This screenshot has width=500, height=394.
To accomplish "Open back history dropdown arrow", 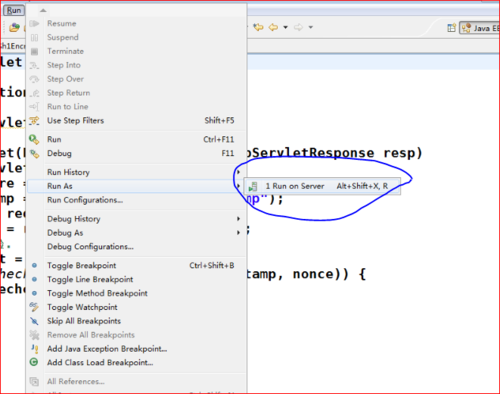I will 285,27.
